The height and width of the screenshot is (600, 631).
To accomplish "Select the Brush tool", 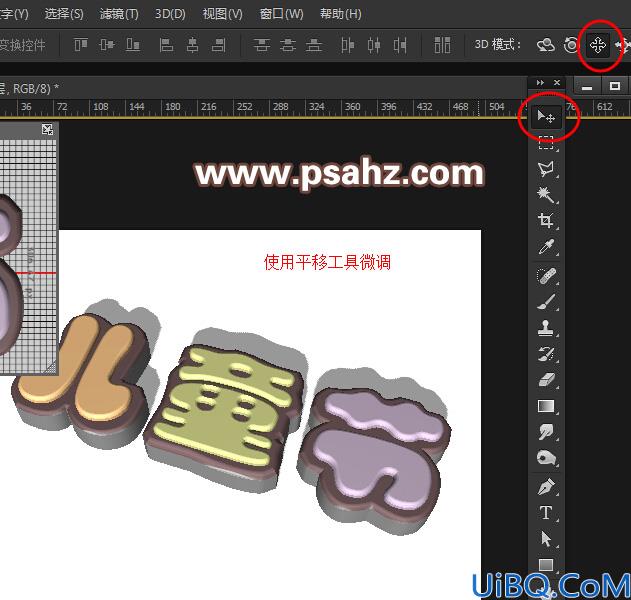I will click(x=546, y=302).
